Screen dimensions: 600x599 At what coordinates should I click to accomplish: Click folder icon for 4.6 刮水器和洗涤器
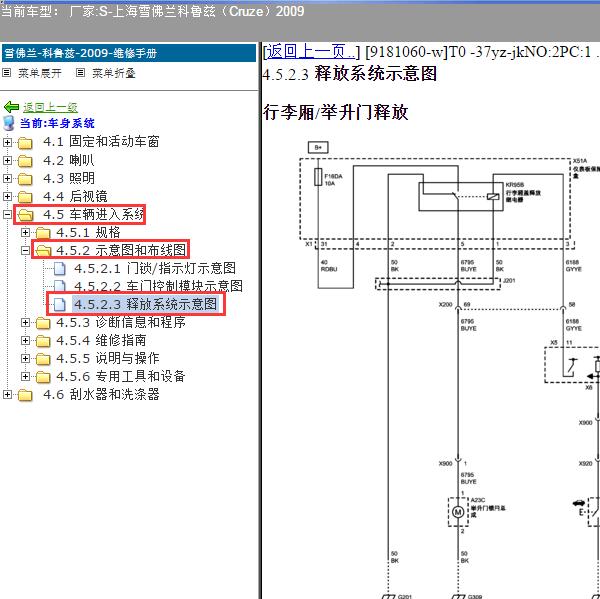click(x=25, y=395)
